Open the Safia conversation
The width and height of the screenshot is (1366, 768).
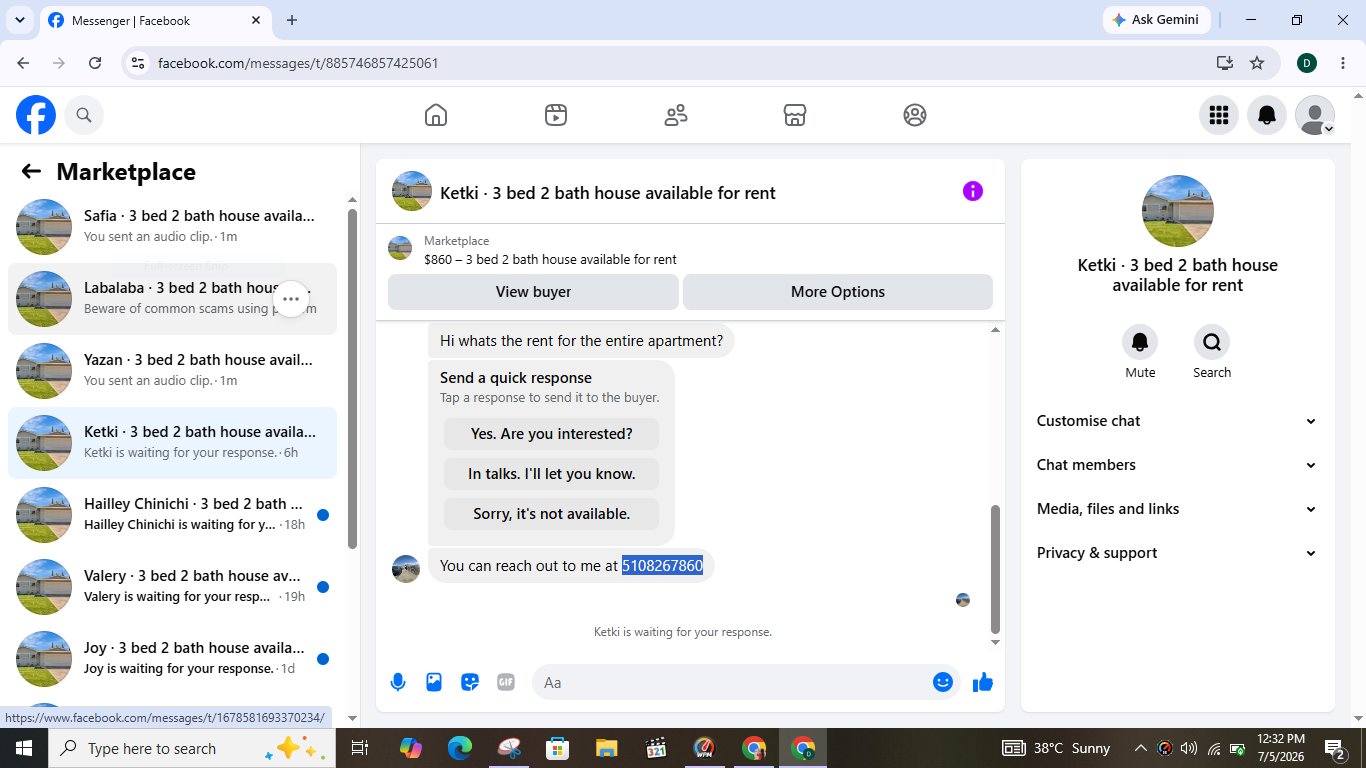(172, 227)
